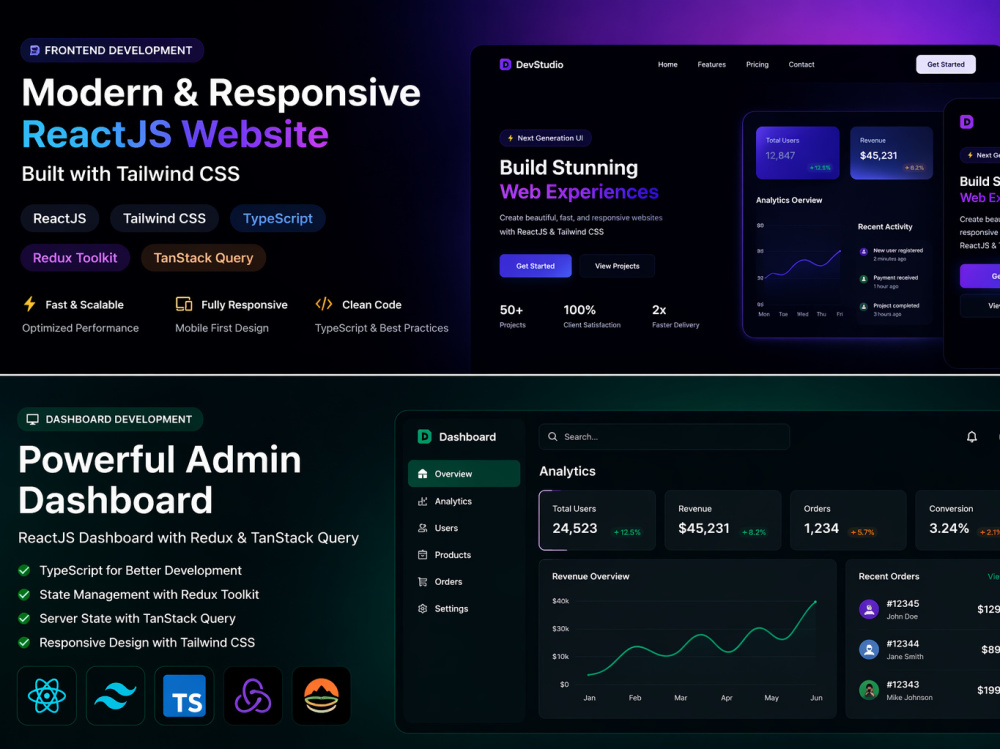Click the Next Generation UI badge

tap(545, 138)
